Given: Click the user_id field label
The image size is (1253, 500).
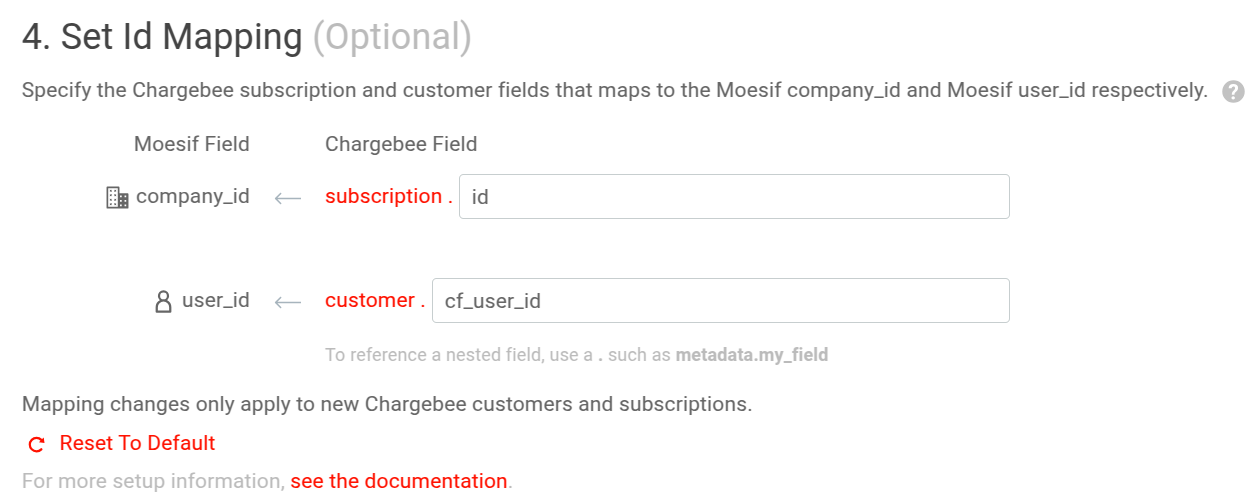Looking at the screenshot, I should pyautogui.click(x=216, y=300).
